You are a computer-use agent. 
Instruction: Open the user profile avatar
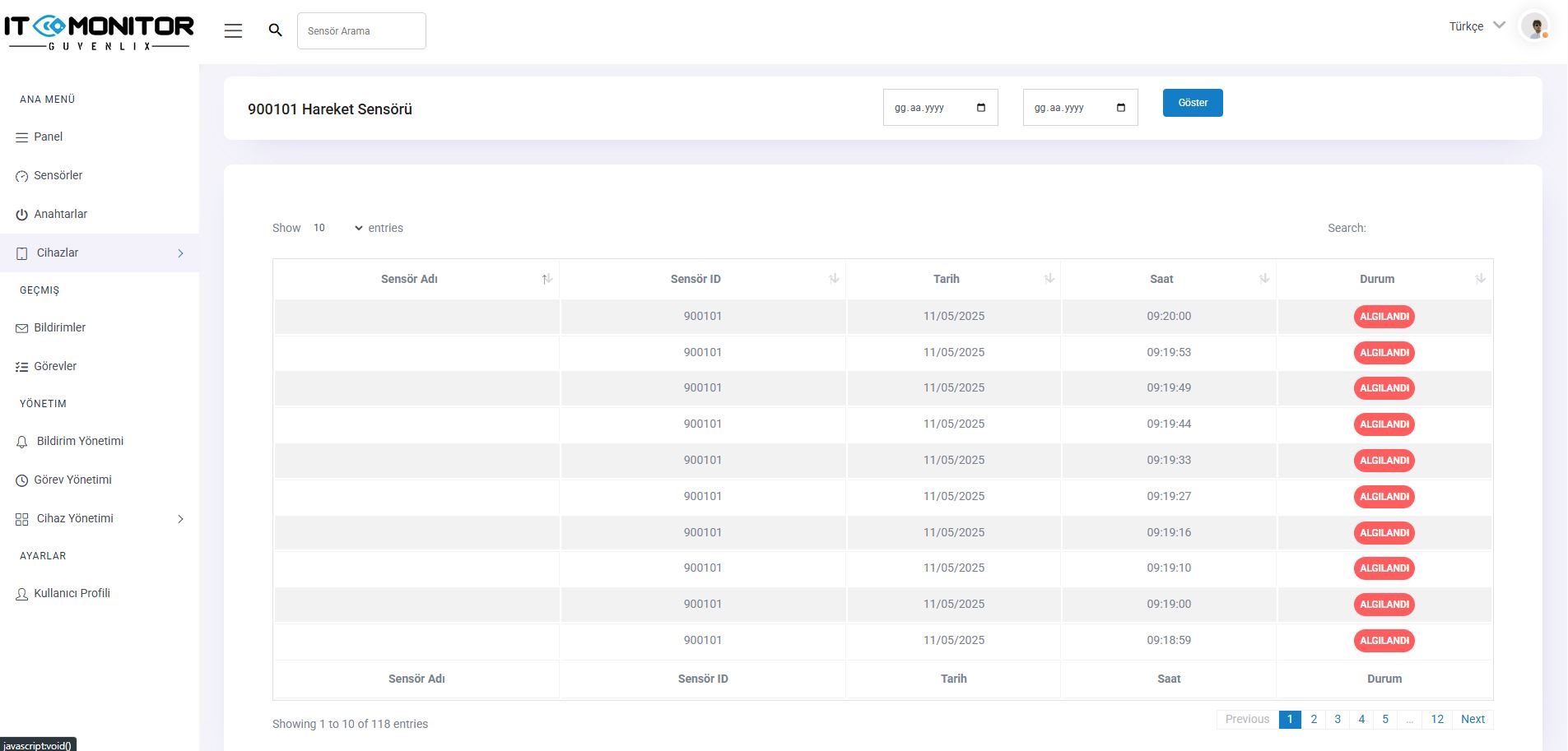pos(1534,26)
